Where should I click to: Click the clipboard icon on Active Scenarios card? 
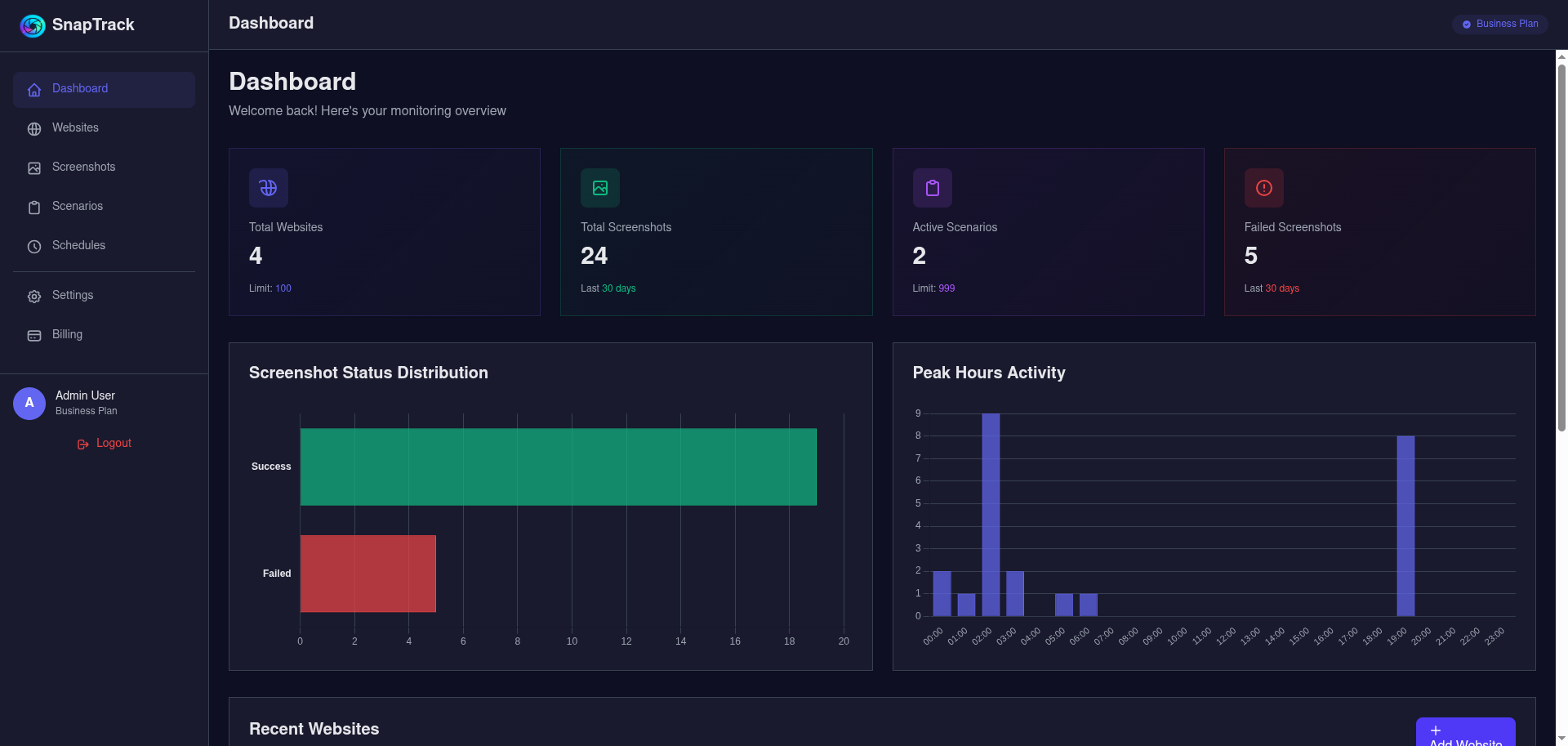(932, 187)
